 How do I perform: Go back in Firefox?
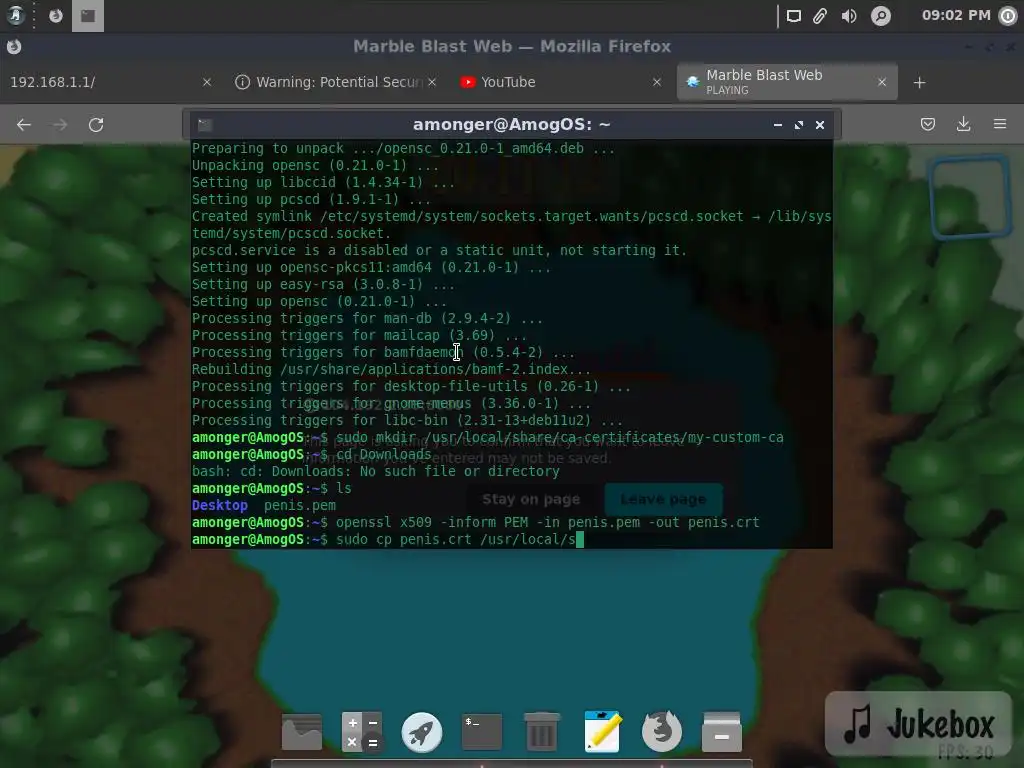(x=24, y=125)
